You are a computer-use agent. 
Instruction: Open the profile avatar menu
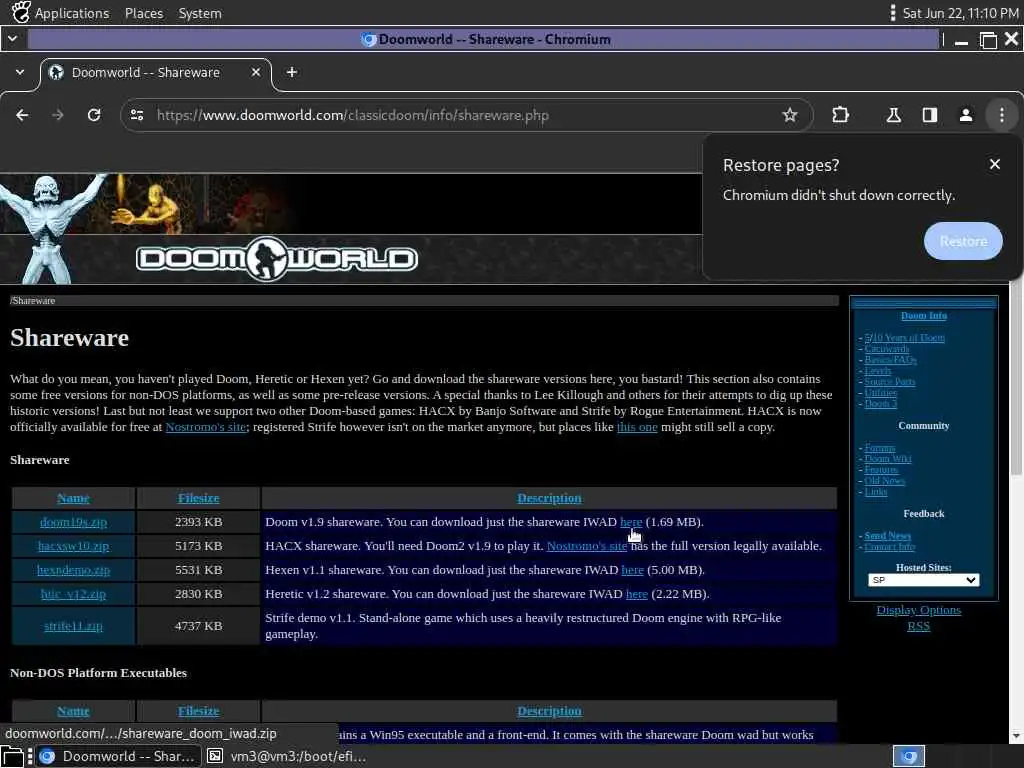[965, 115]
